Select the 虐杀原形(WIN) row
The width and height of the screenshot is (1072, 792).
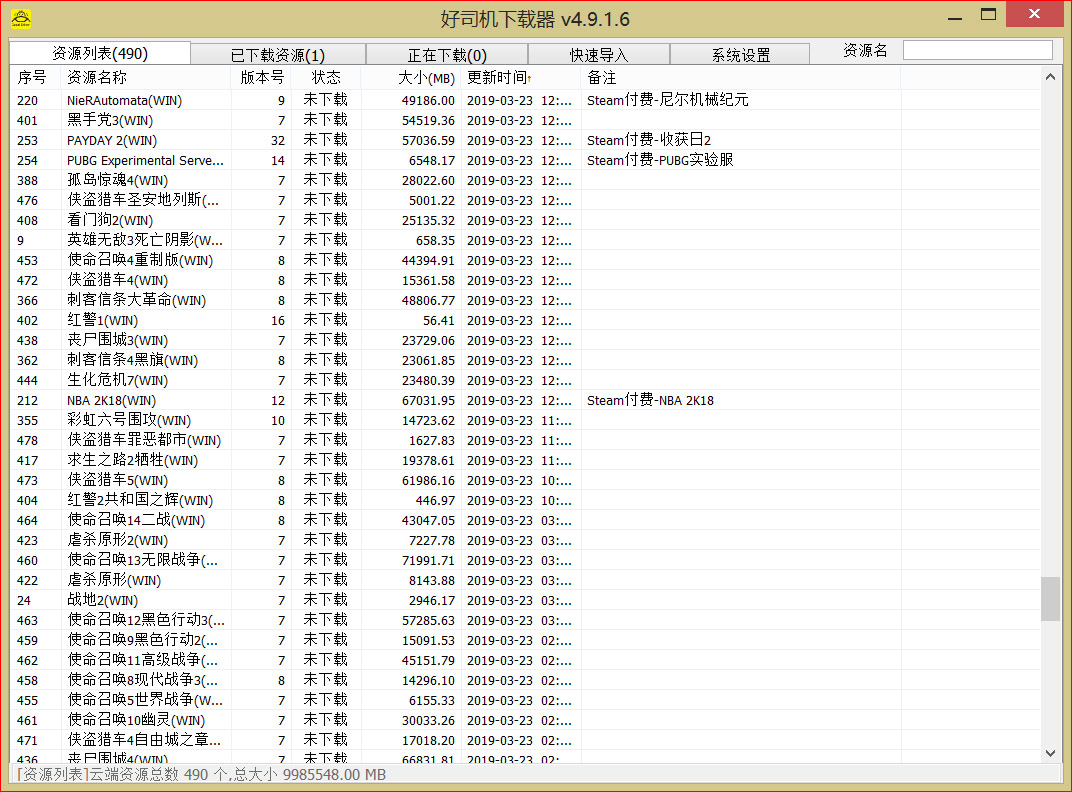click(525, 581)
